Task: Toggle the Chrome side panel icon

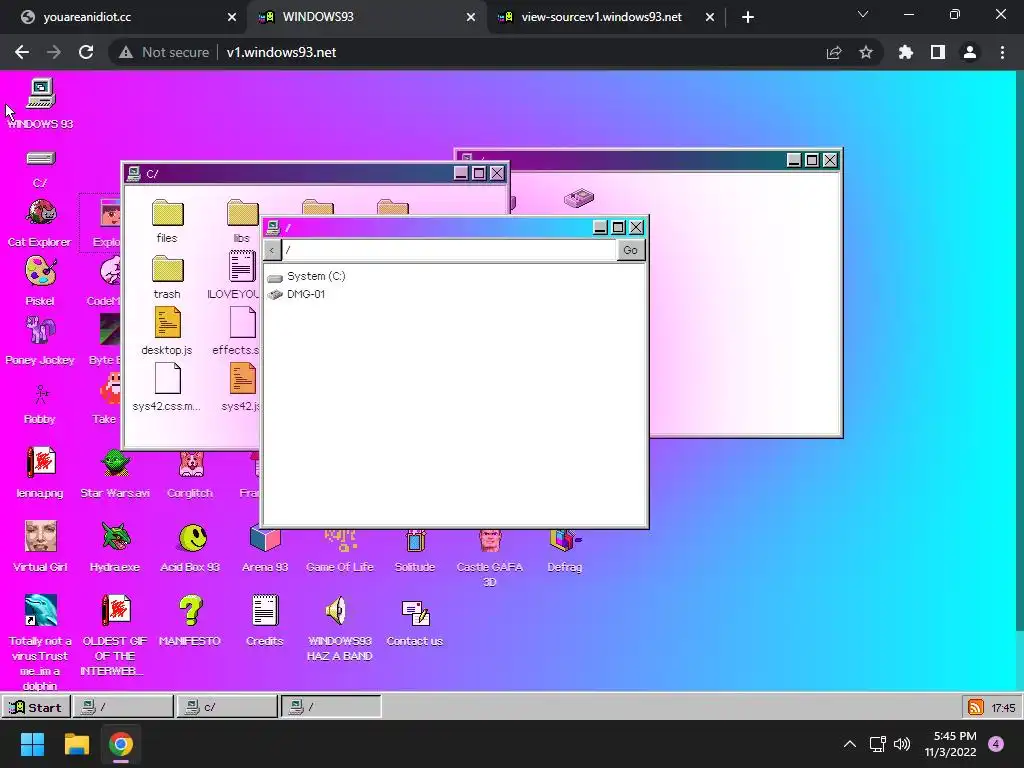Action: (938, 52)
